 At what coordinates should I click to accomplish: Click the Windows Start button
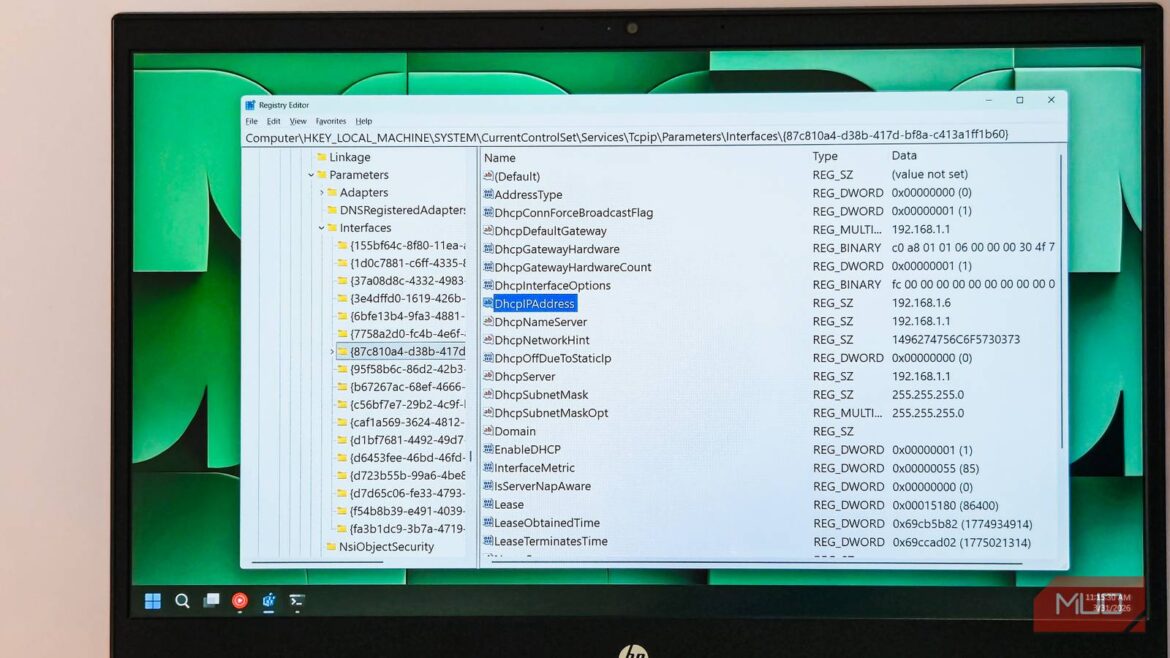(152, 600)
